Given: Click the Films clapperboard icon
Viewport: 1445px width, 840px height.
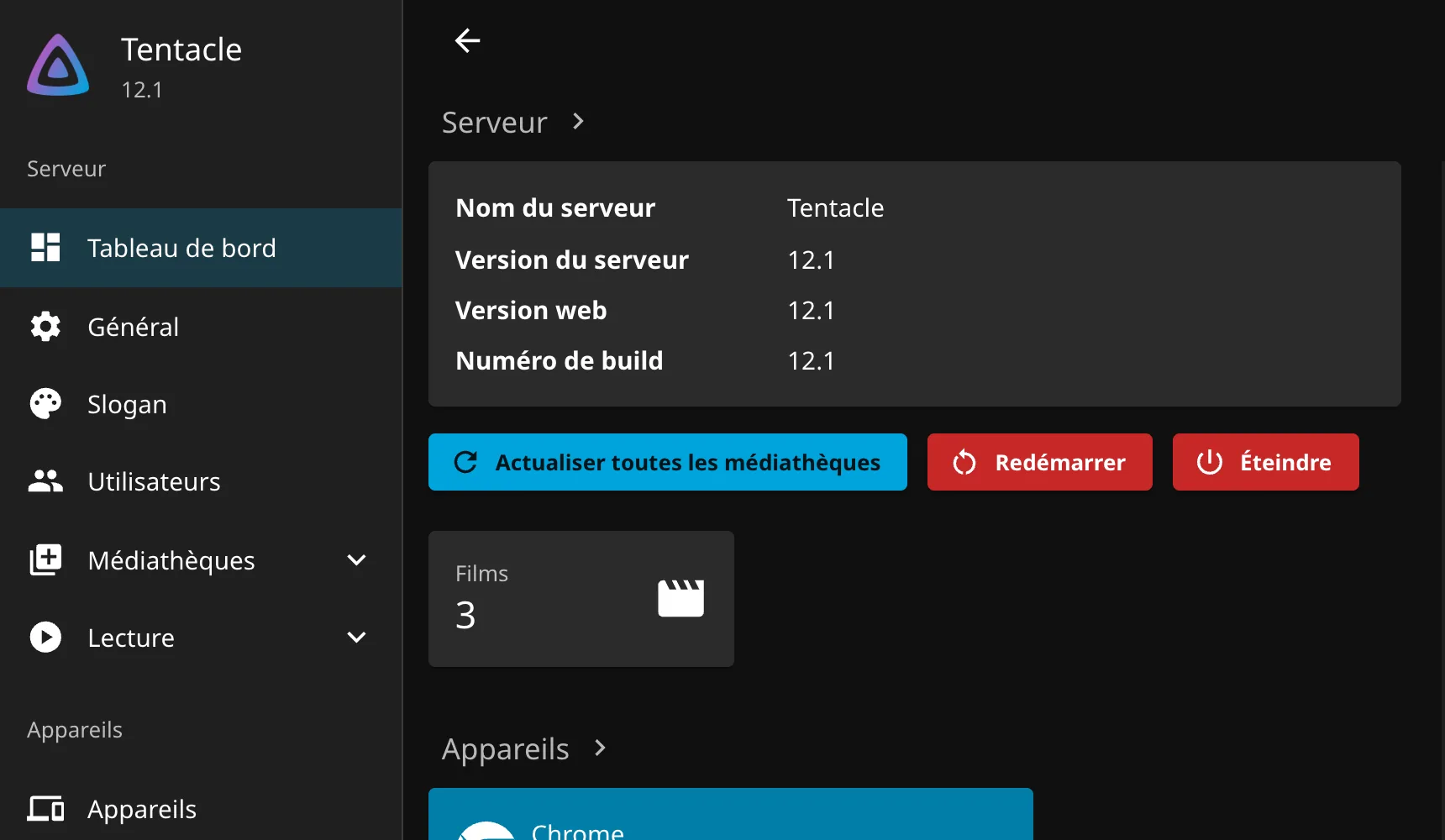Looking at the screenshot, I should (680, 598).
